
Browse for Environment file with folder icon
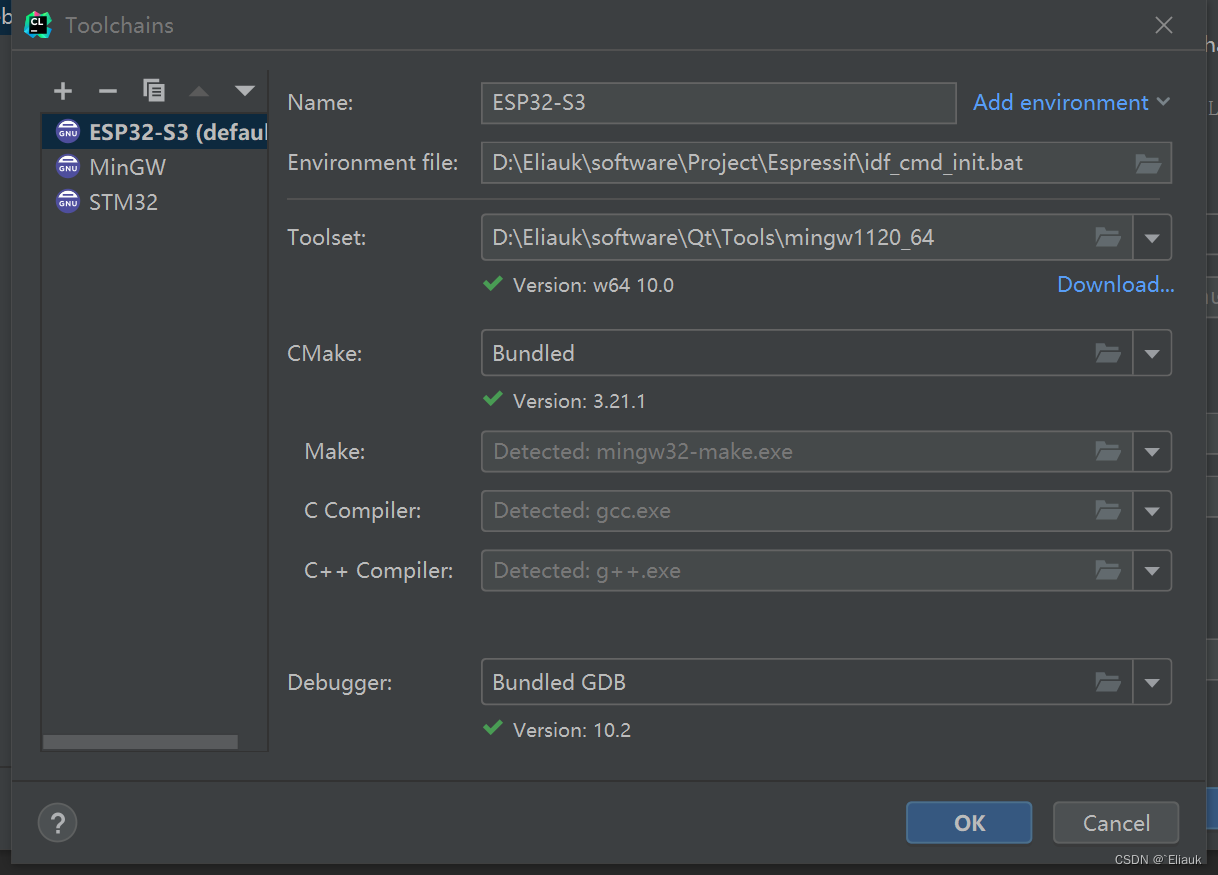1147,162
